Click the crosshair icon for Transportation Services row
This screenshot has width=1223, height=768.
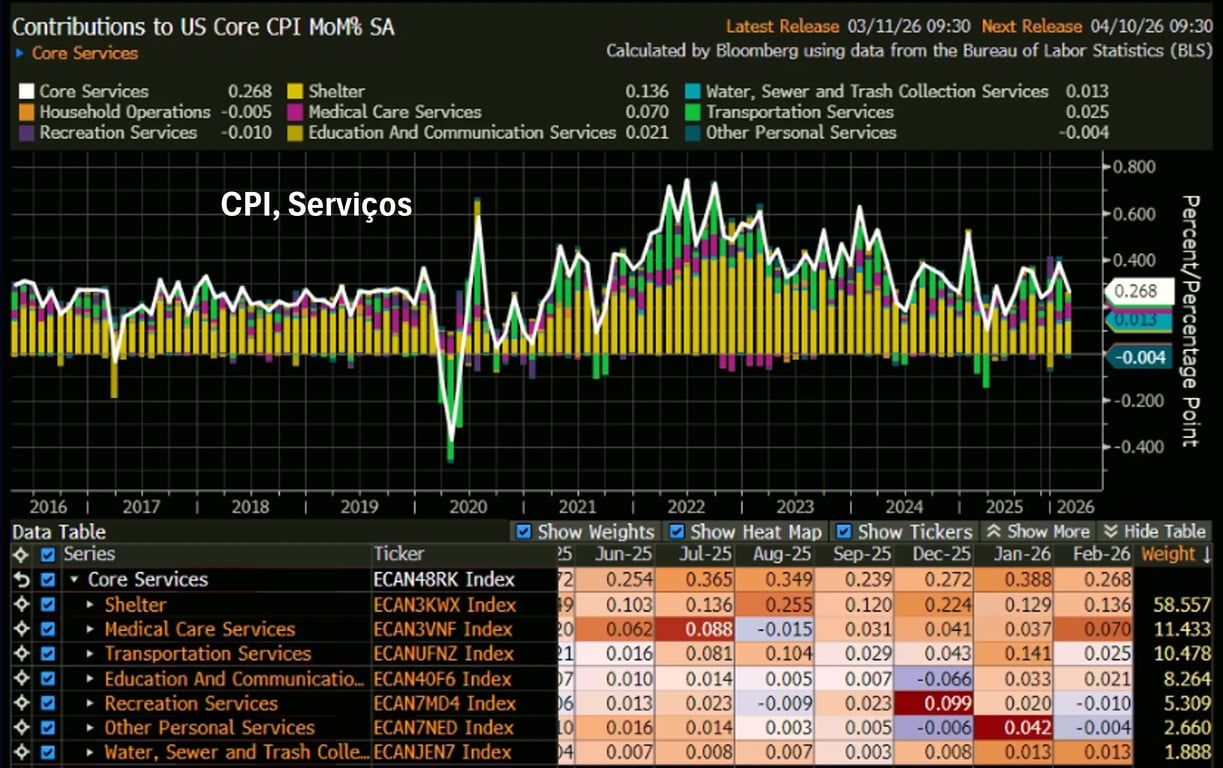pyautogui.click(x=20, y=654)
